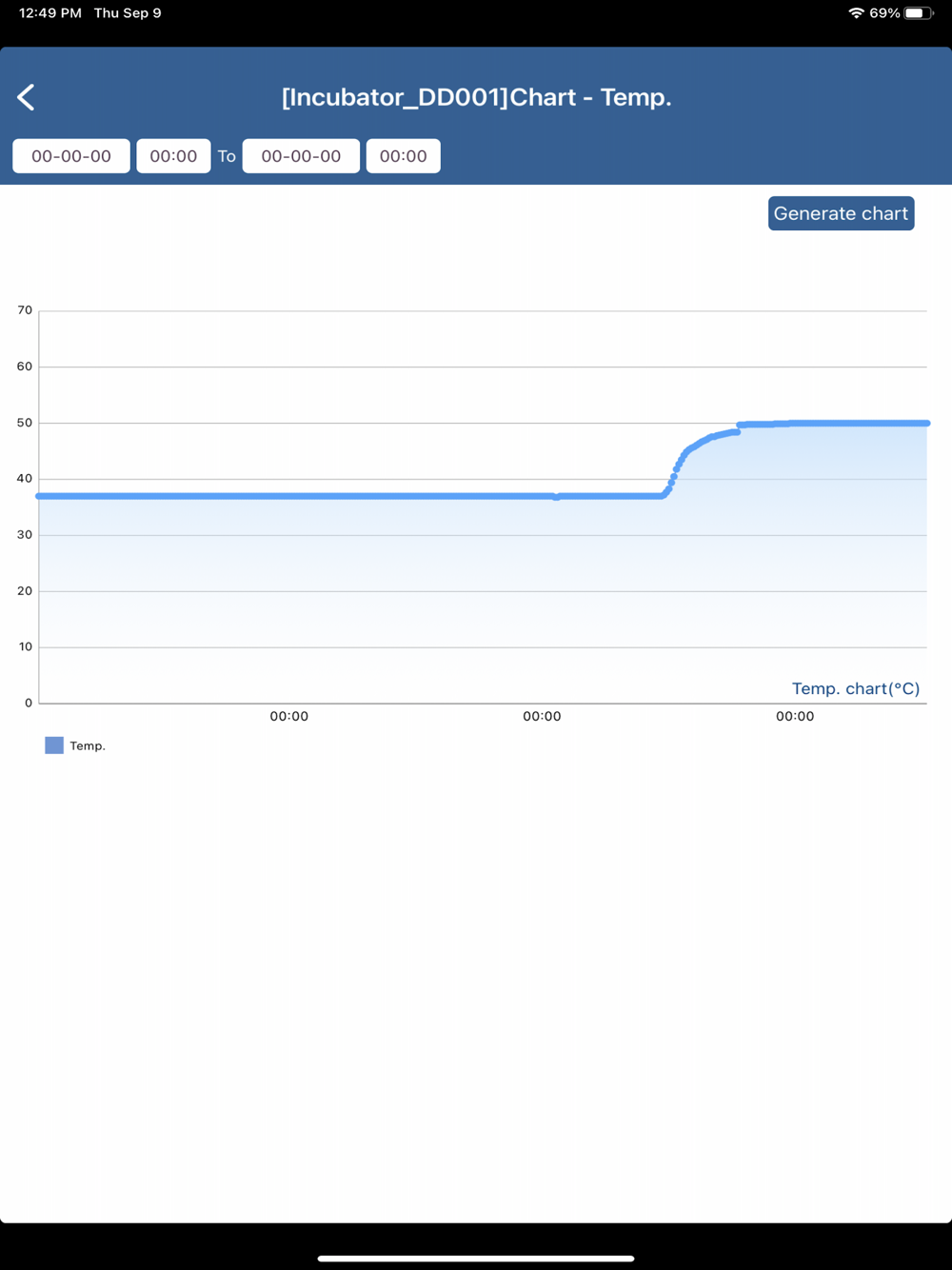Click the Generate chart button
This screenshot has width=952, height=1270.
click(841, 213)
